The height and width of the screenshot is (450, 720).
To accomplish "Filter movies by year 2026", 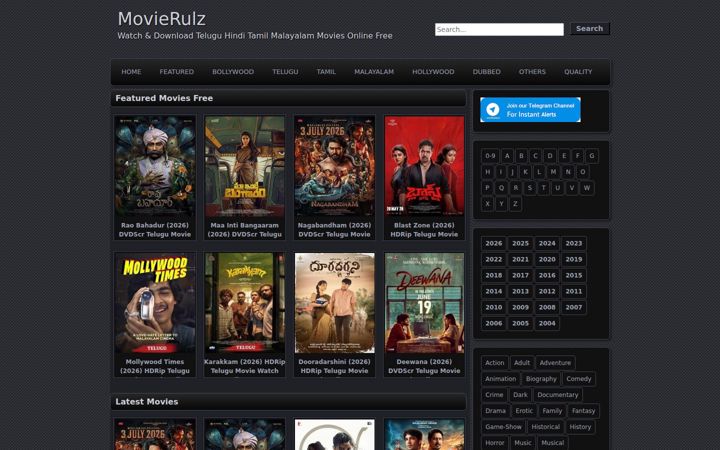I will [494, 243].
